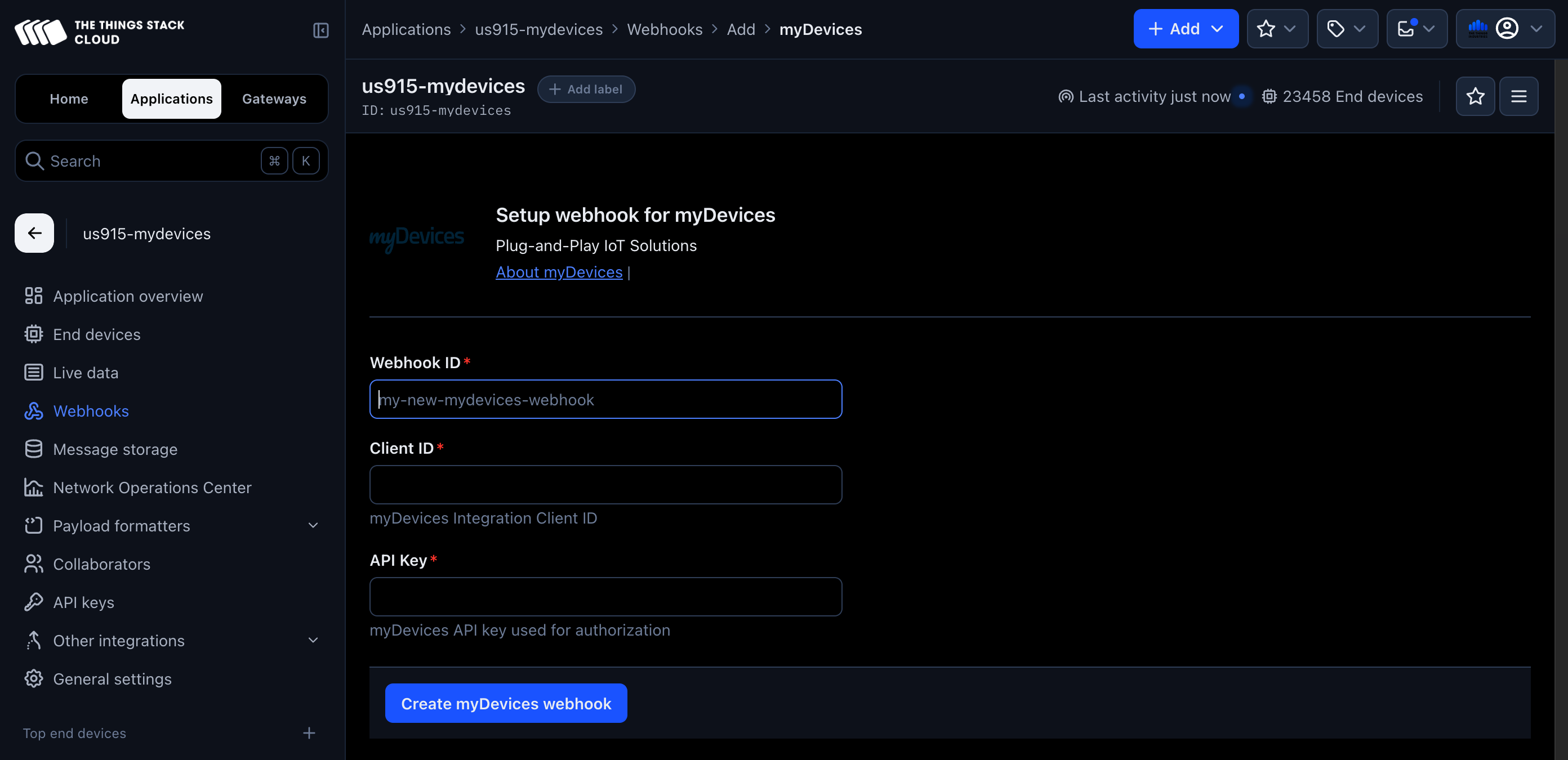Focus the API Key input field

coord(605,596)
